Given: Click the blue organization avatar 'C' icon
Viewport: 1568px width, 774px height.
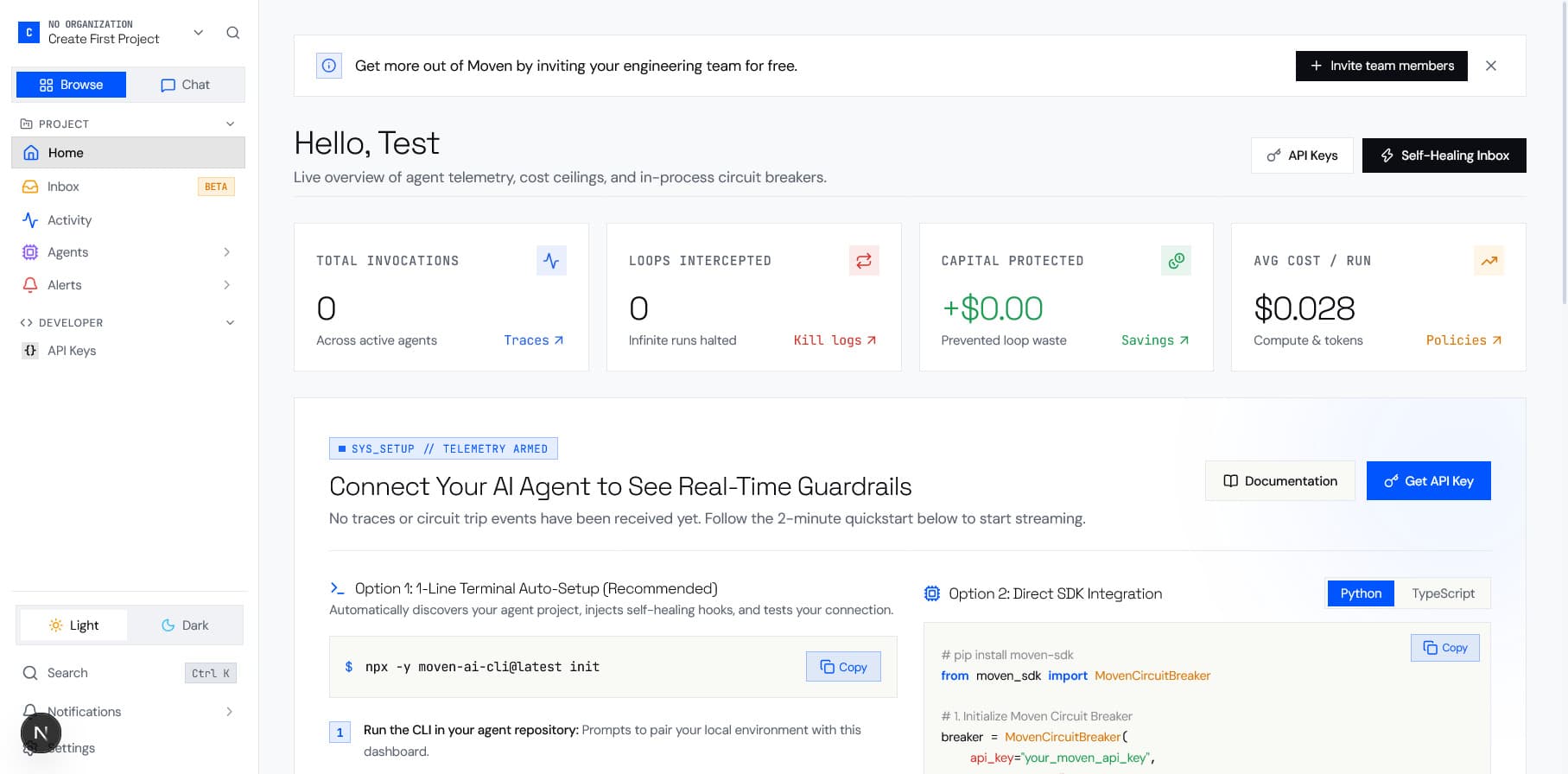Looking at the screenshot, I should point(29,32).
